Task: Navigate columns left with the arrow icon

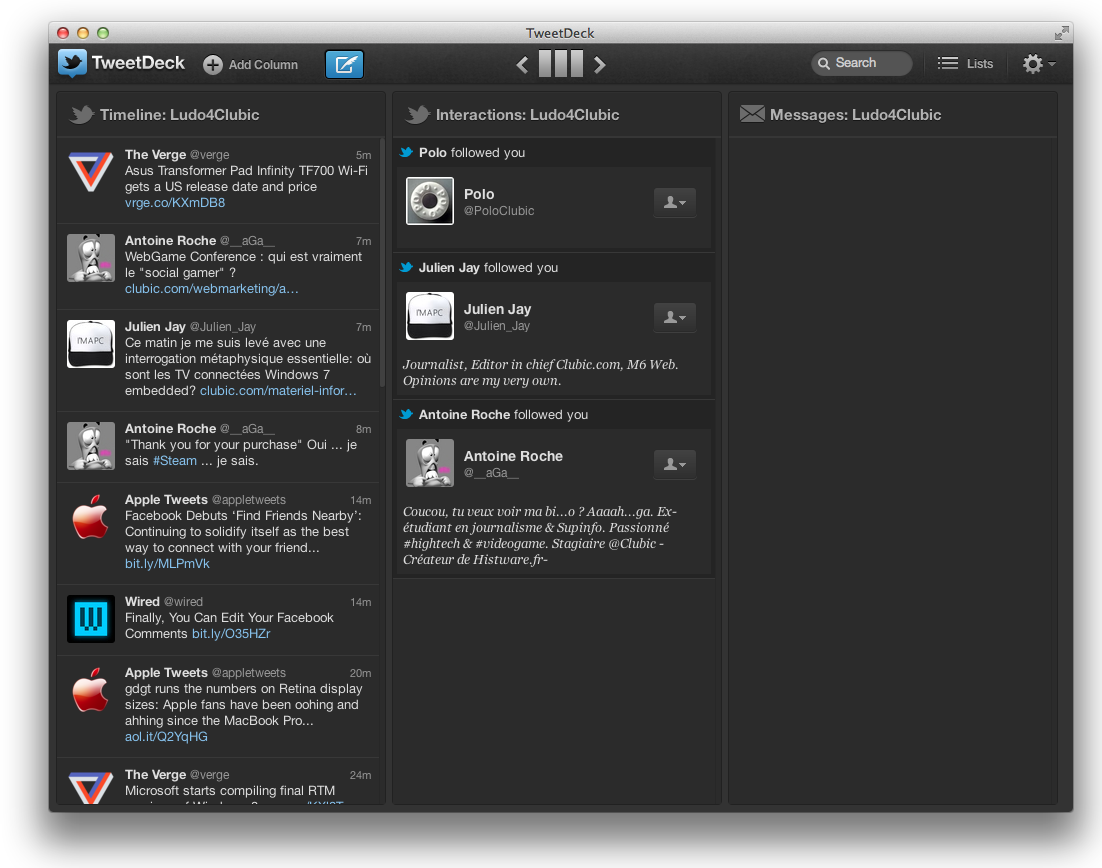Action: (x=522, y=63)
